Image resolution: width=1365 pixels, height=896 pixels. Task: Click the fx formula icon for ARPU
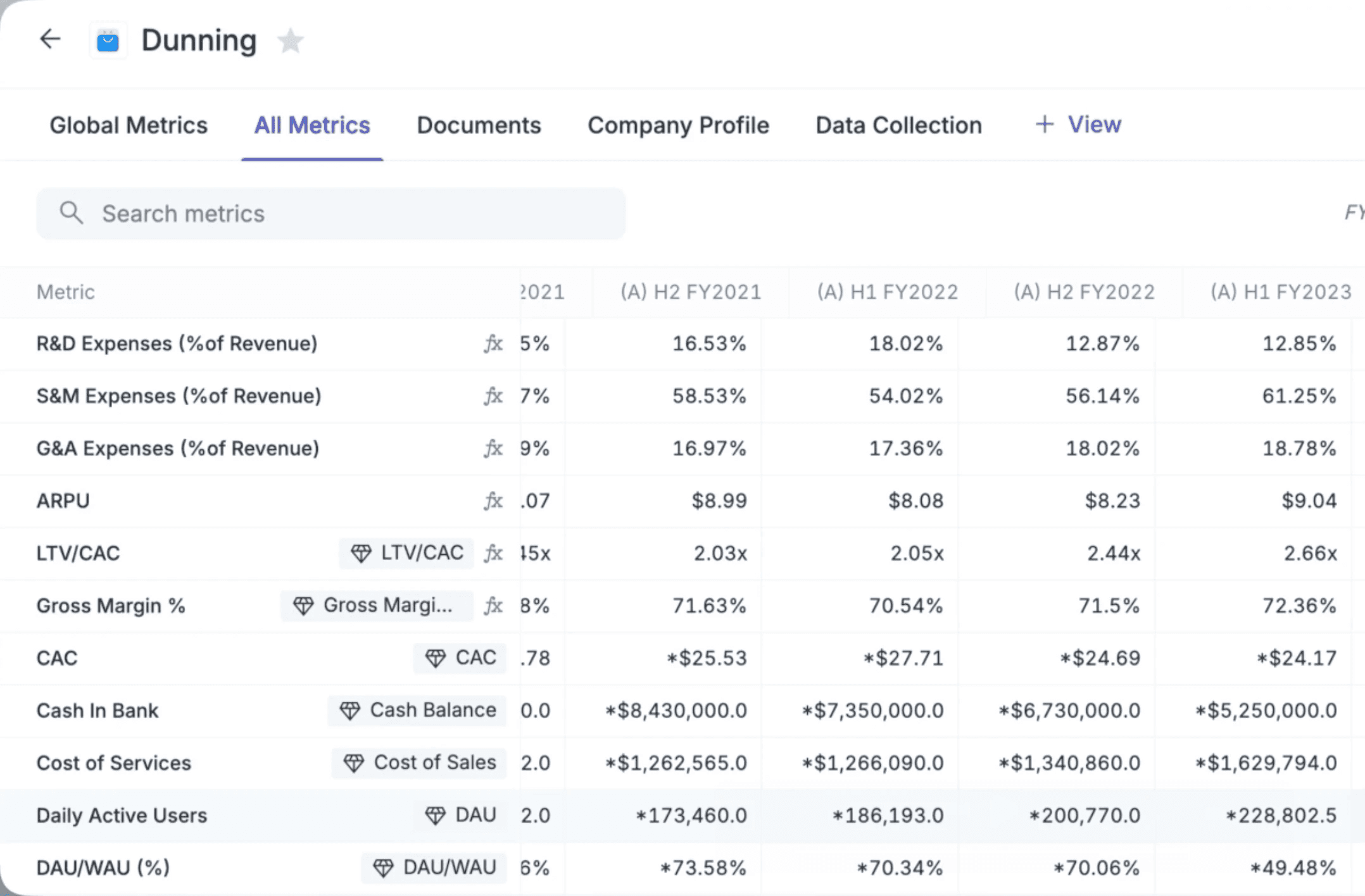[493, 501]
